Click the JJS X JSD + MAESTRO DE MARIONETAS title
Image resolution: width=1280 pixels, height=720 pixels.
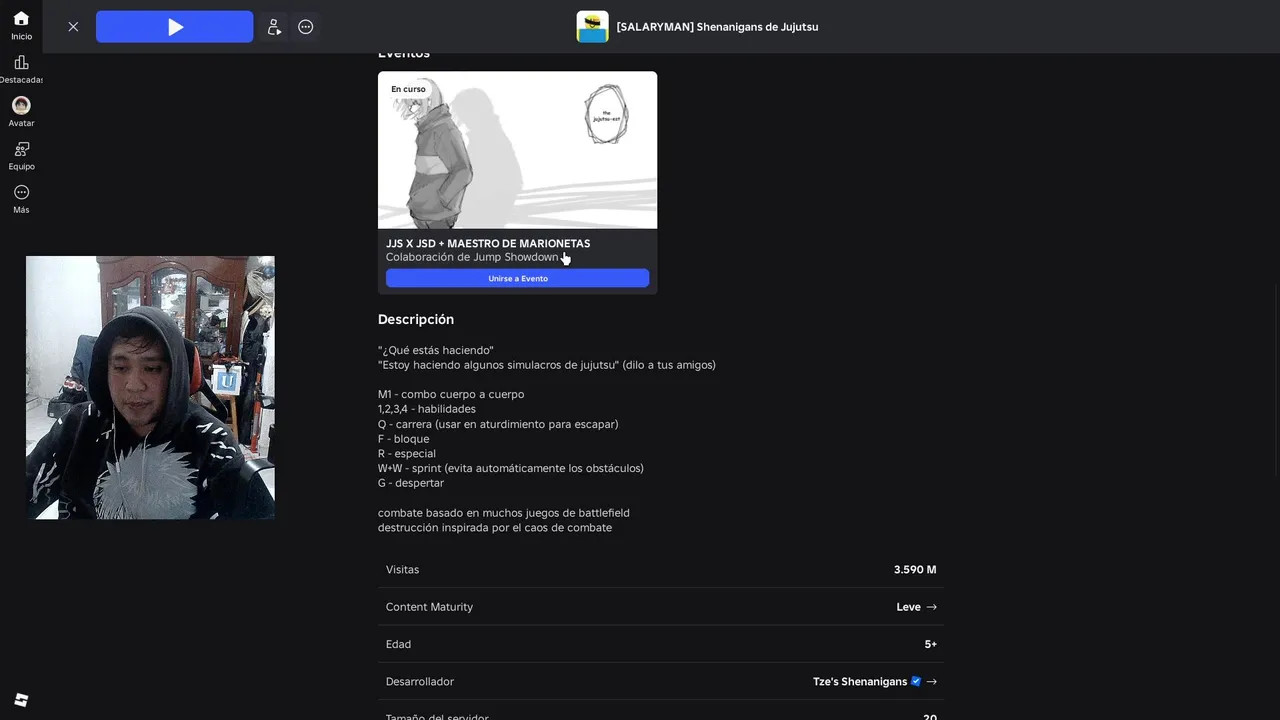coord(488,243)
